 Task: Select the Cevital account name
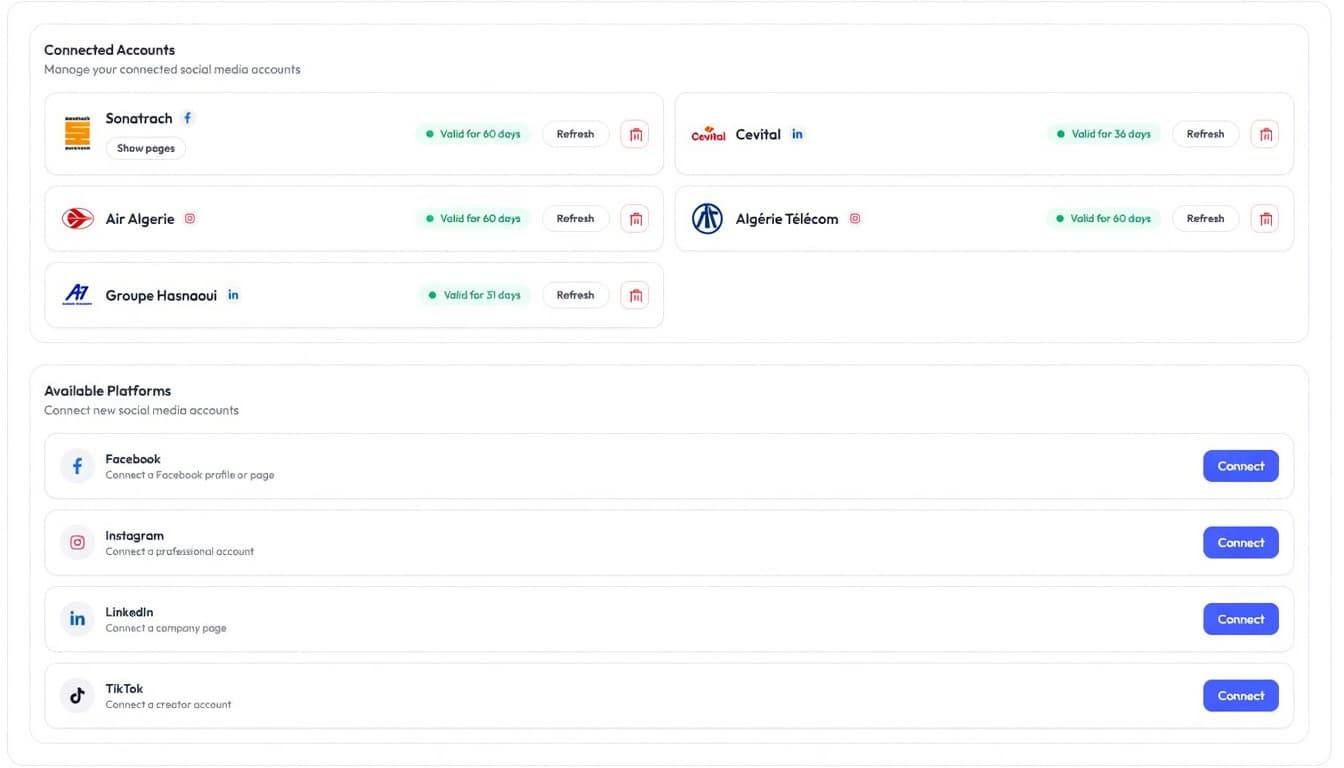[758, 134]
